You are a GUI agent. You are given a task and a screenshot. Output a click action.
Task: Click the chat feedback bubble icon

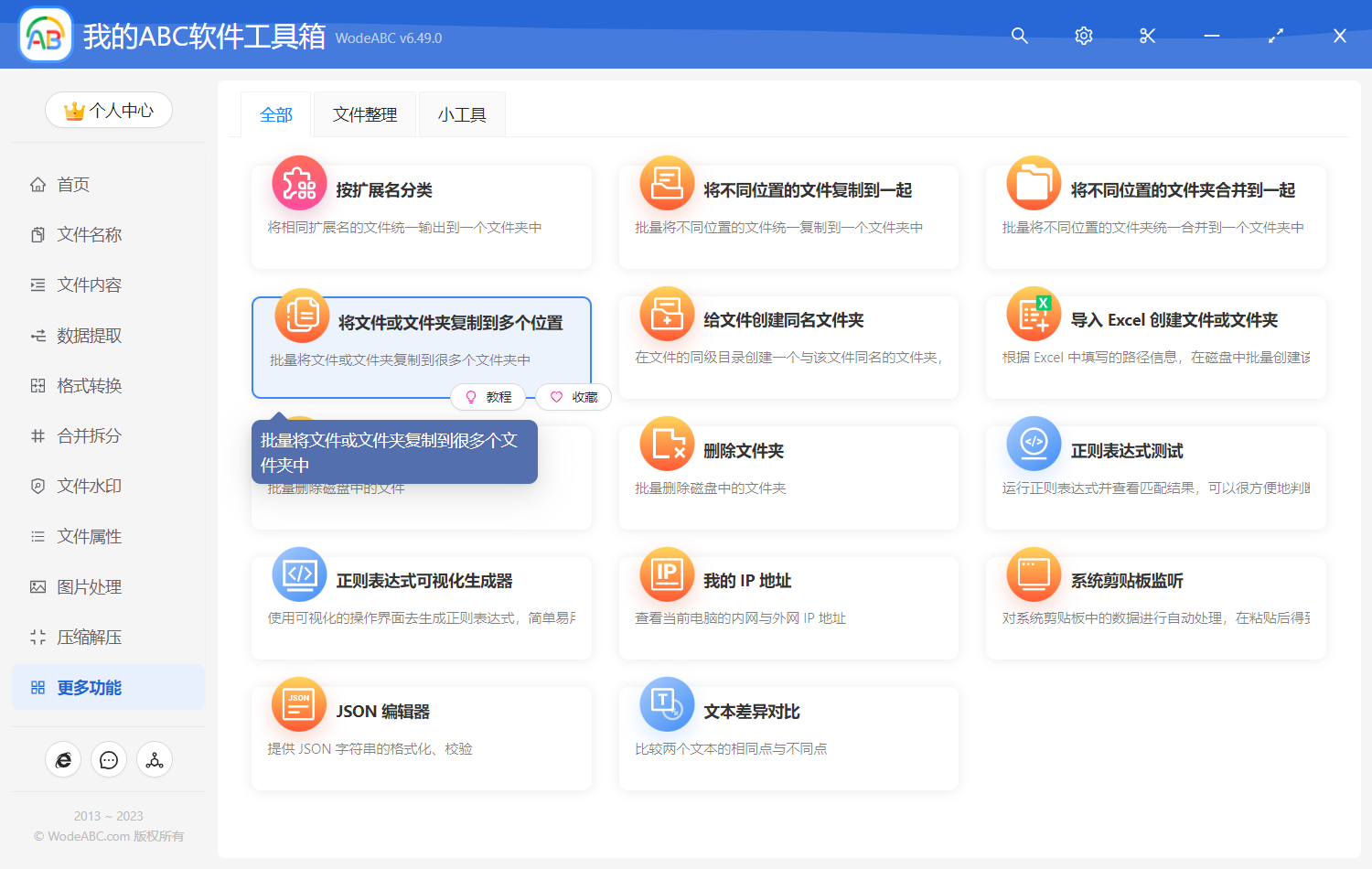click(x=108, y=759)
